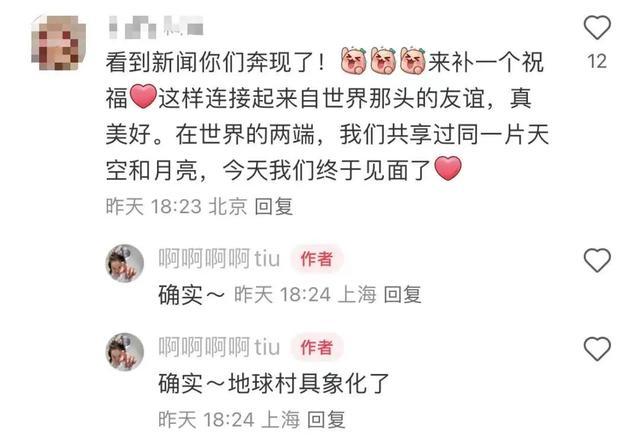This screenshot has width=640, height=445.
Task: Open the pixelated avatar of the top commenter
Action: coord(59,42)
